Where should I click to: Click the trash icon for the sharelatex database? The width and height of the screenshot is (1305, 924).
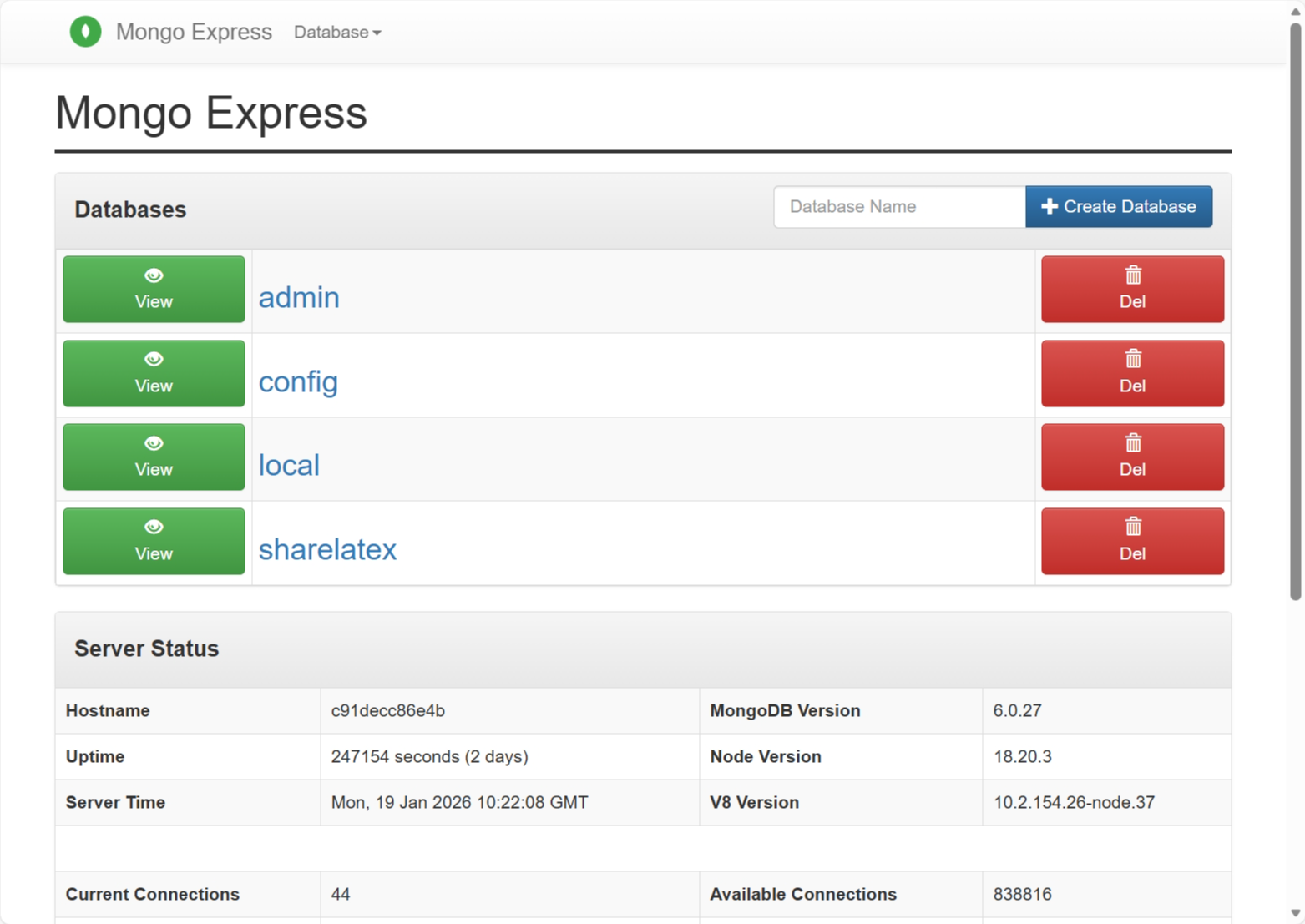click(x=1132, y=528)
